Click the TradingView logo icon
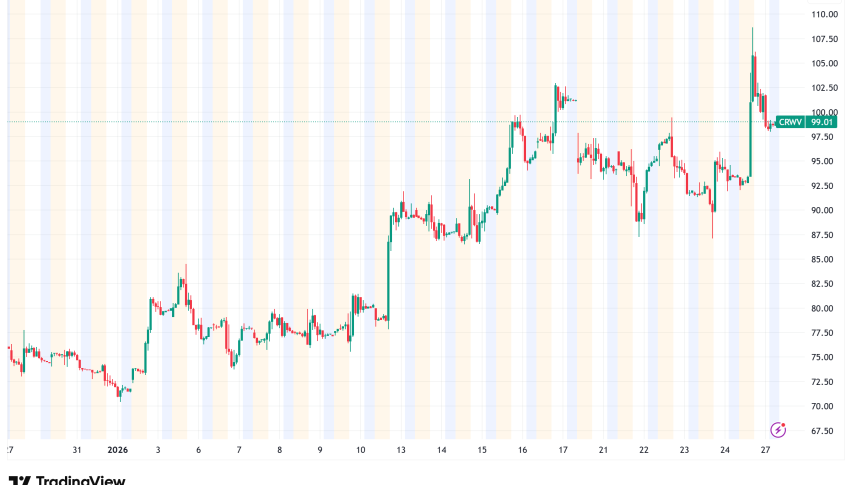This screenshot has height=485, width=852. pos(18,480)
